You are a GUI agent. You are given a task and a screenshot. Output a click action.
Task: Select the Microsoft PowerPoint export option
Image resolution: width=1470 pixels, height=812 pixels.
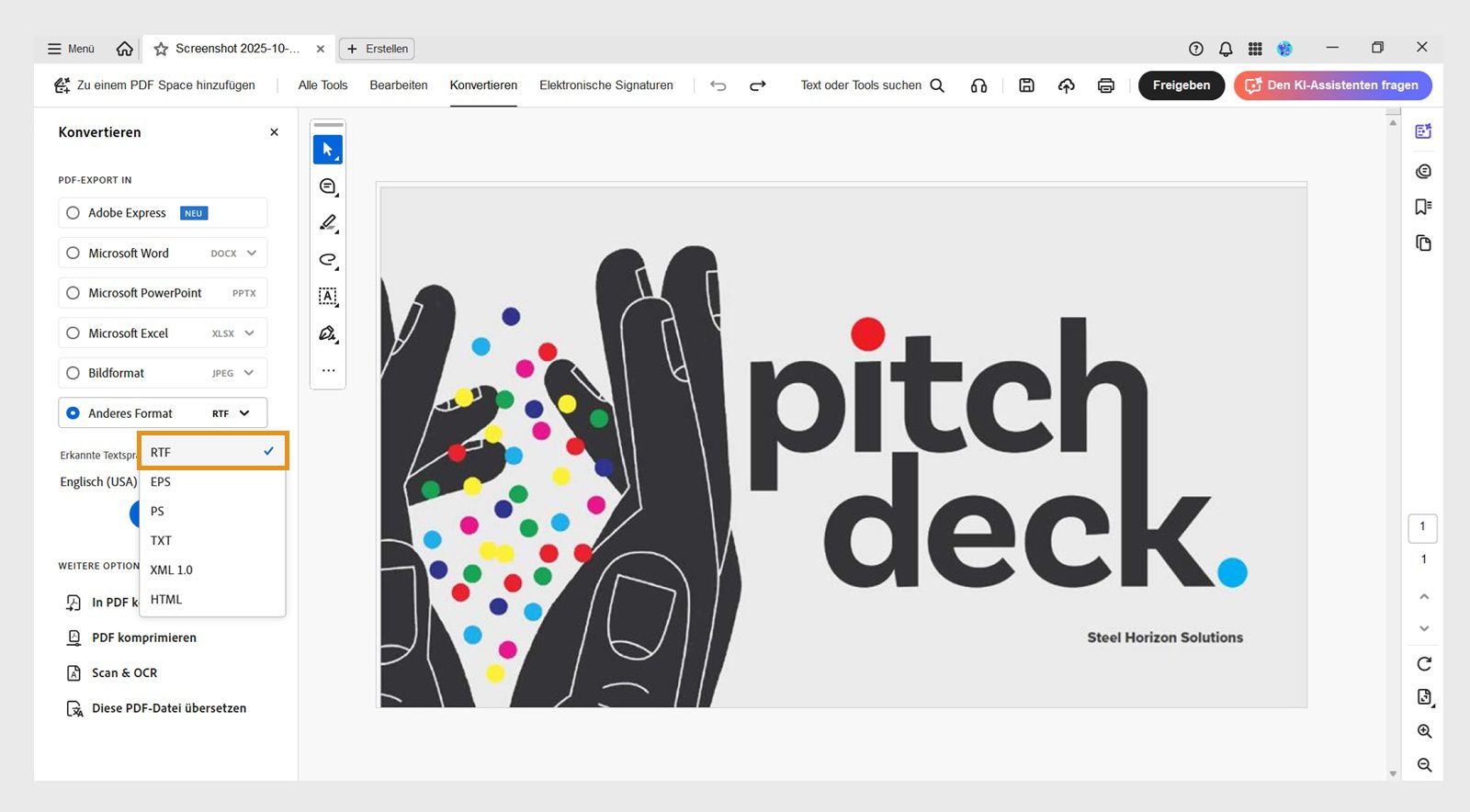(x=163, y=293)
